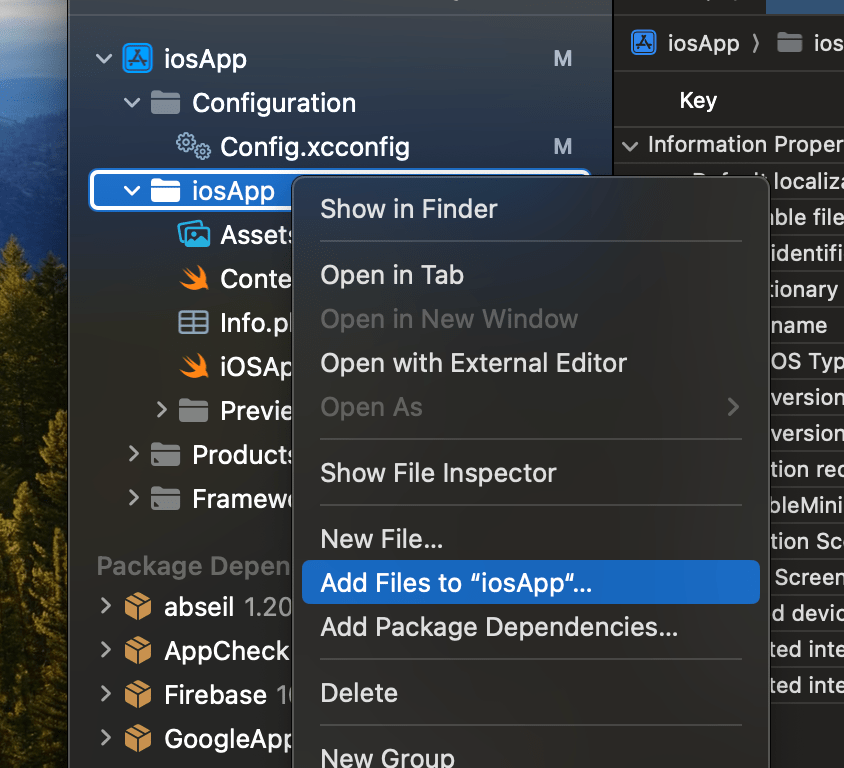Choose Add Package Dependencies menu item

click(x=498, y=627)
